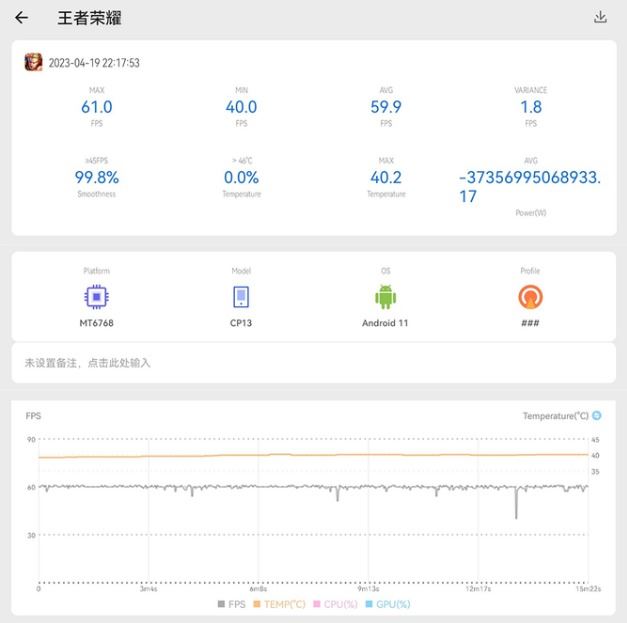Click the deepest FPS dip on the chart

point(516,516)
